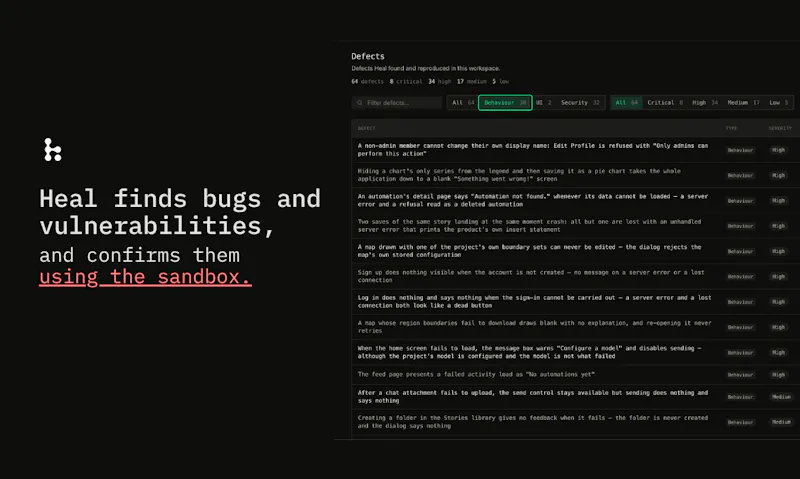Click the DEFECT column header
The width and height of the screenshot is (800, 479).
pyautogui.click(x=366, y=129)
